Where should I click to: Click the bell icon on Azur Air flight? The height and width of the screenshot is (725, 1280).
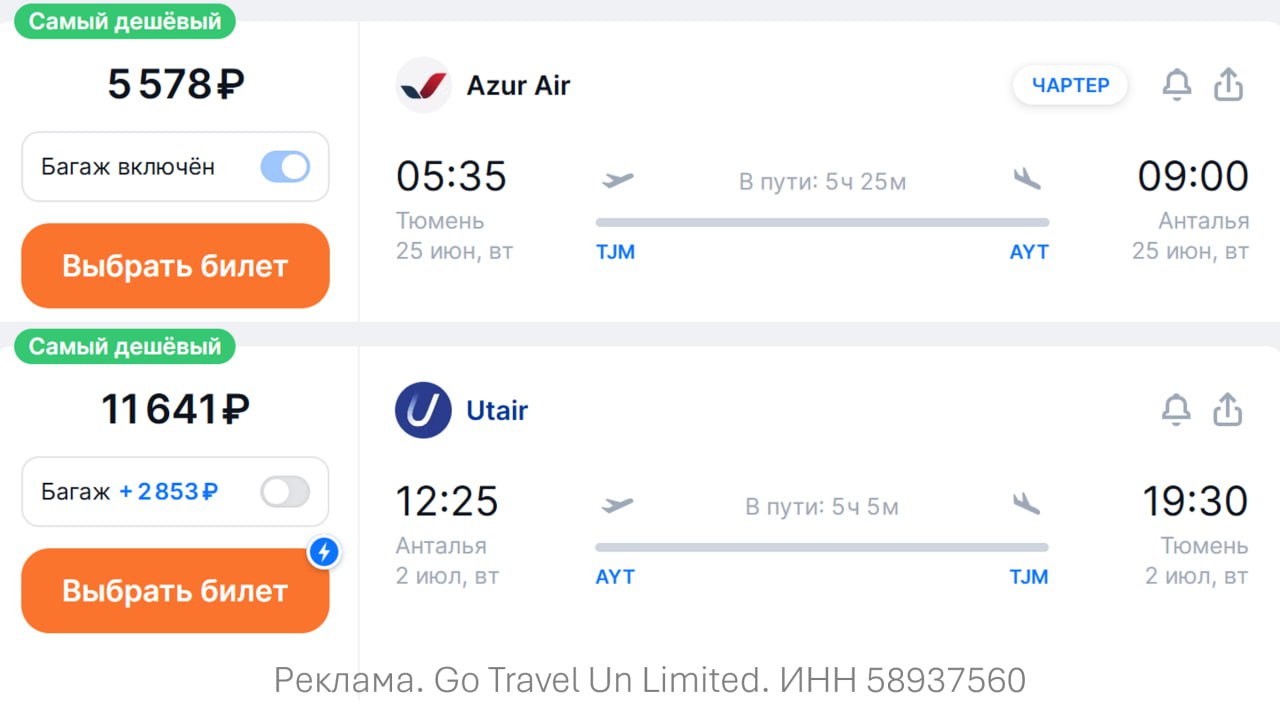(x=1177, y=85)
